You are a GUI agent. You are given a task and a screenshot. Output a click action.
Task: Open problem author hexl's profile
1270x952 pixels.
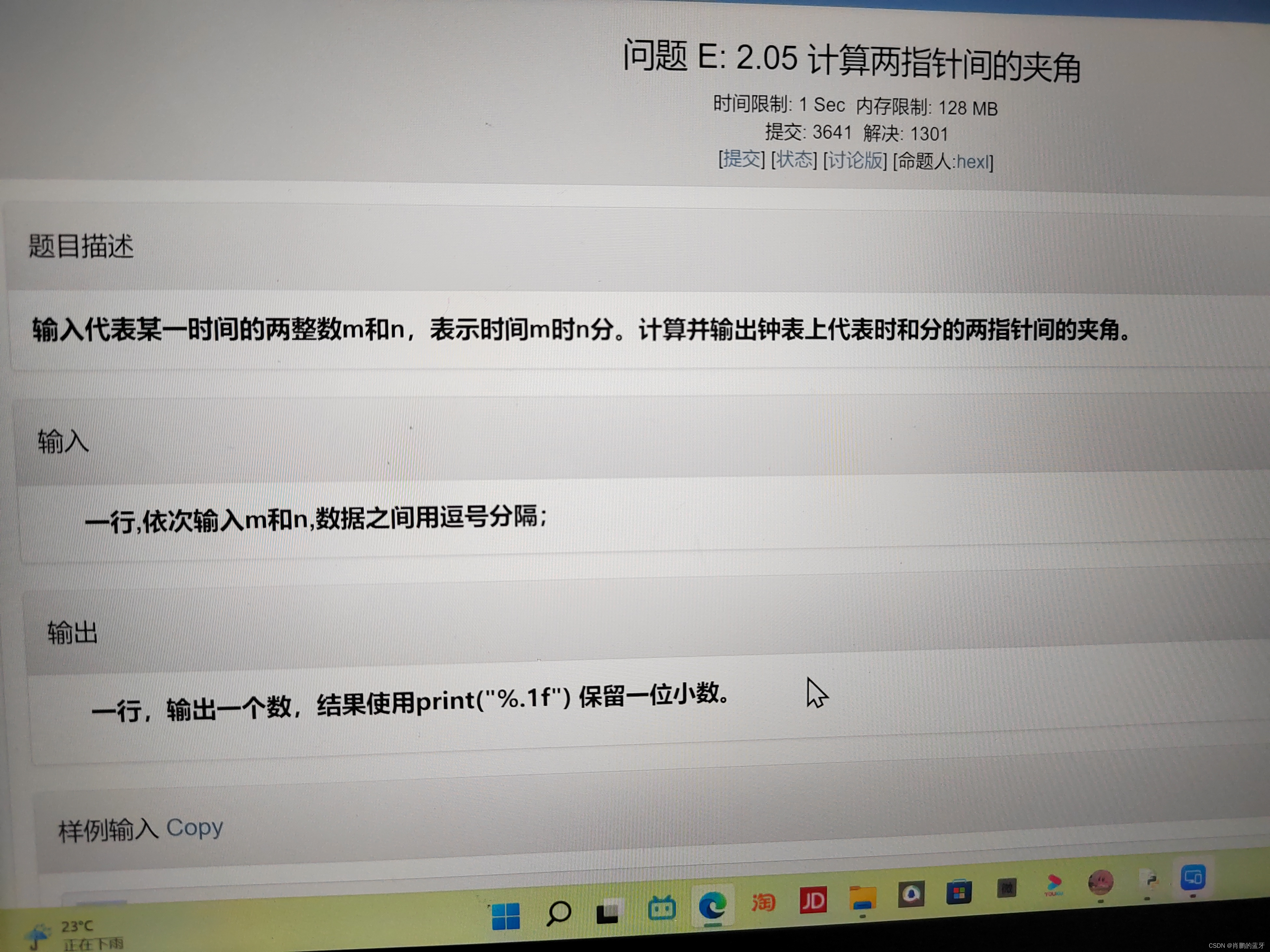point(973,162)
